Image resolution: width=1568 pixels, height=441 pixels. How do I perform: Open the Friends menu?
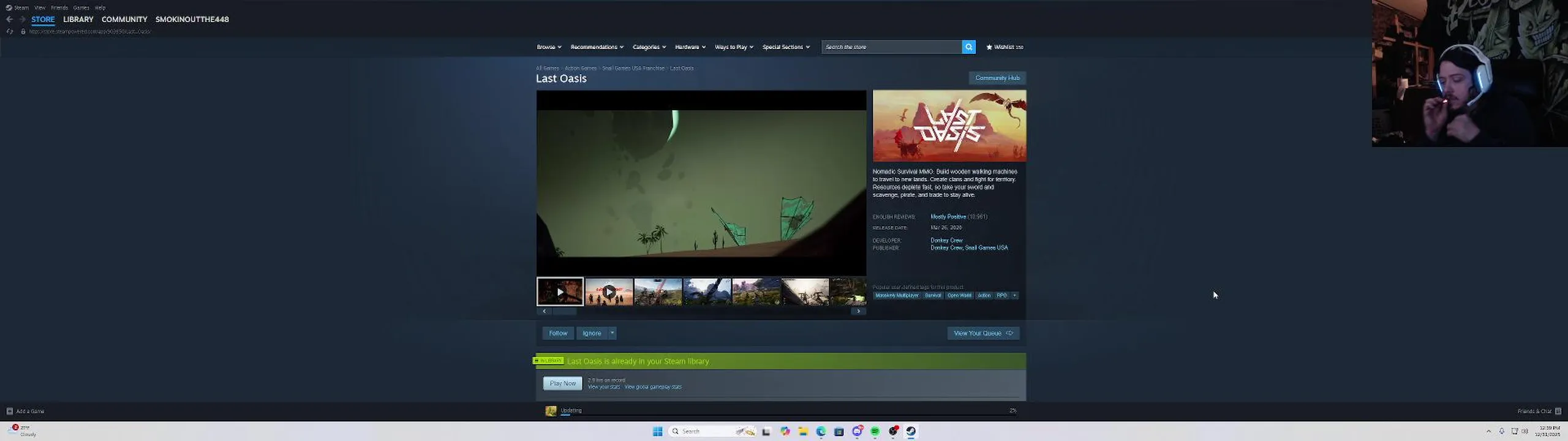click(x=59, y=7)
